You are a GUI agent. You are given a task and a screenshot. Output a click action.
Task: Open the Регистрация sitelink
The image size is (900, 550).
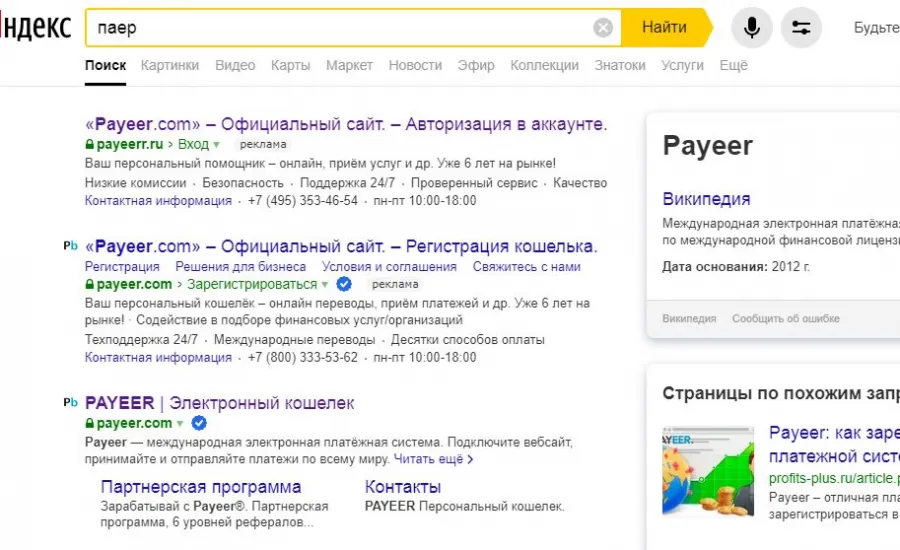tap(122, 266)
